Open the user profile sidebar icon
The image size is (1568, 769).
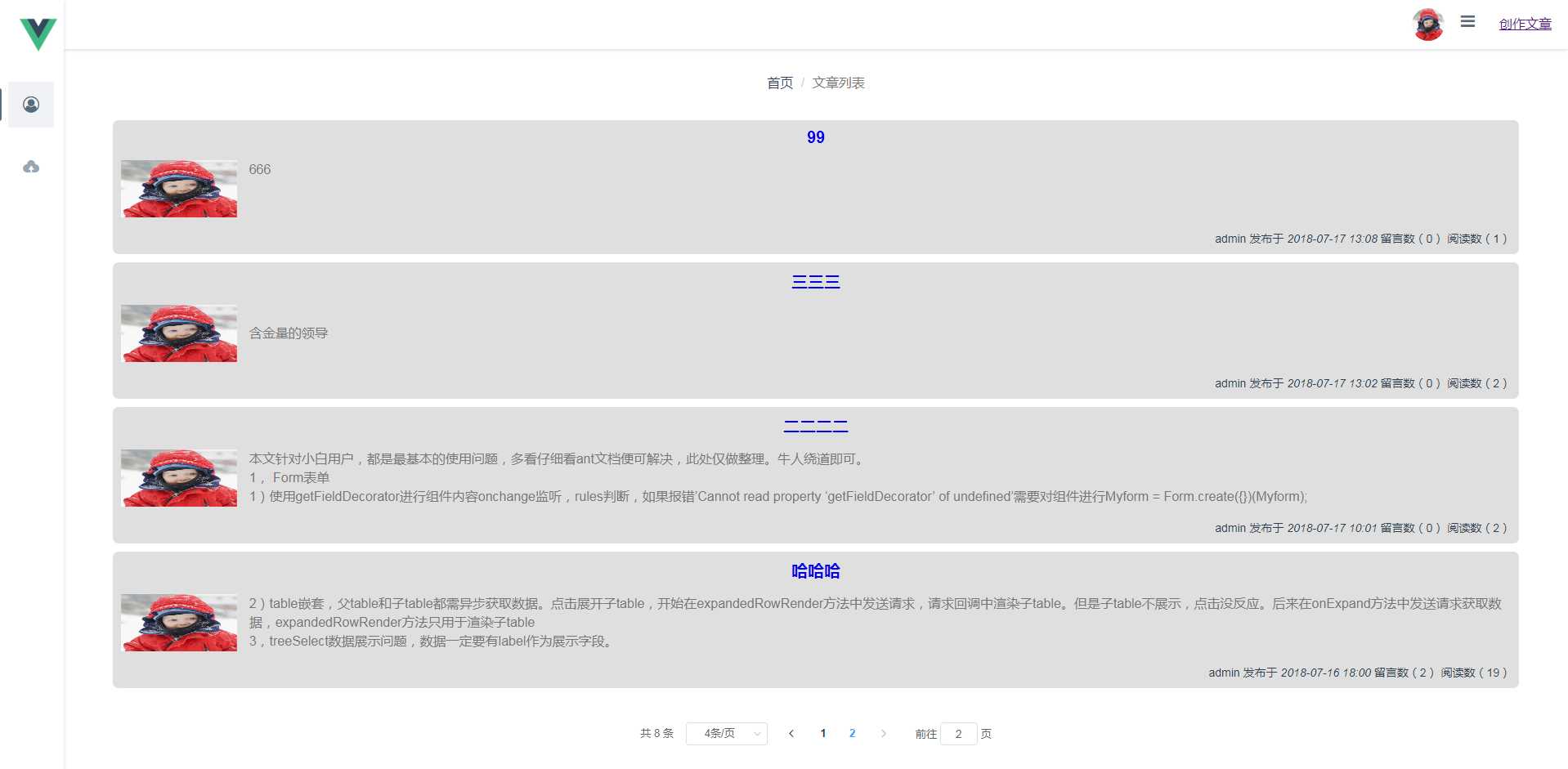31,105
